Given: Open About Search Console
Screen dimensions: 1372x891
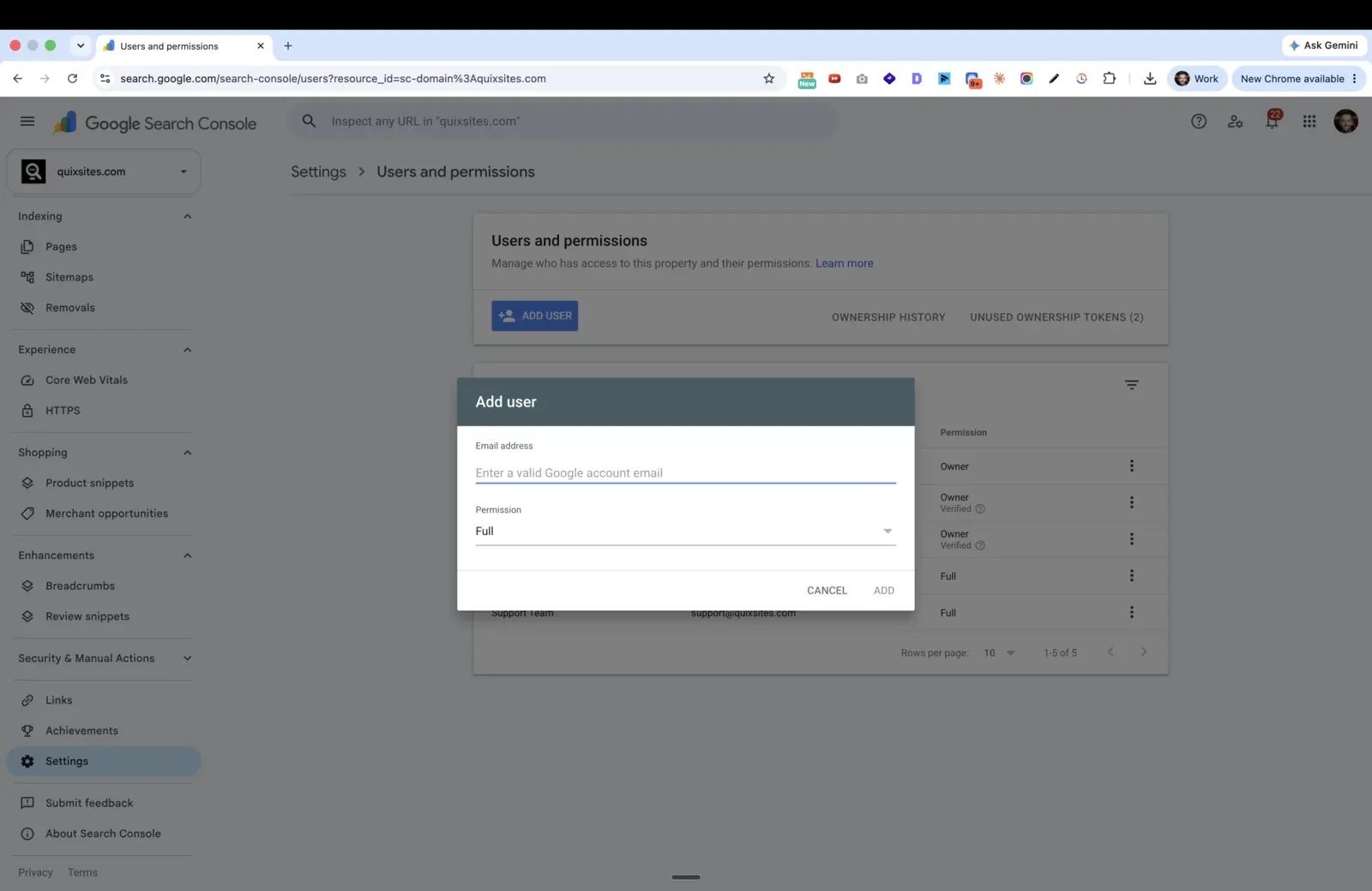Looking at the screenshot, I should point(103,834).
